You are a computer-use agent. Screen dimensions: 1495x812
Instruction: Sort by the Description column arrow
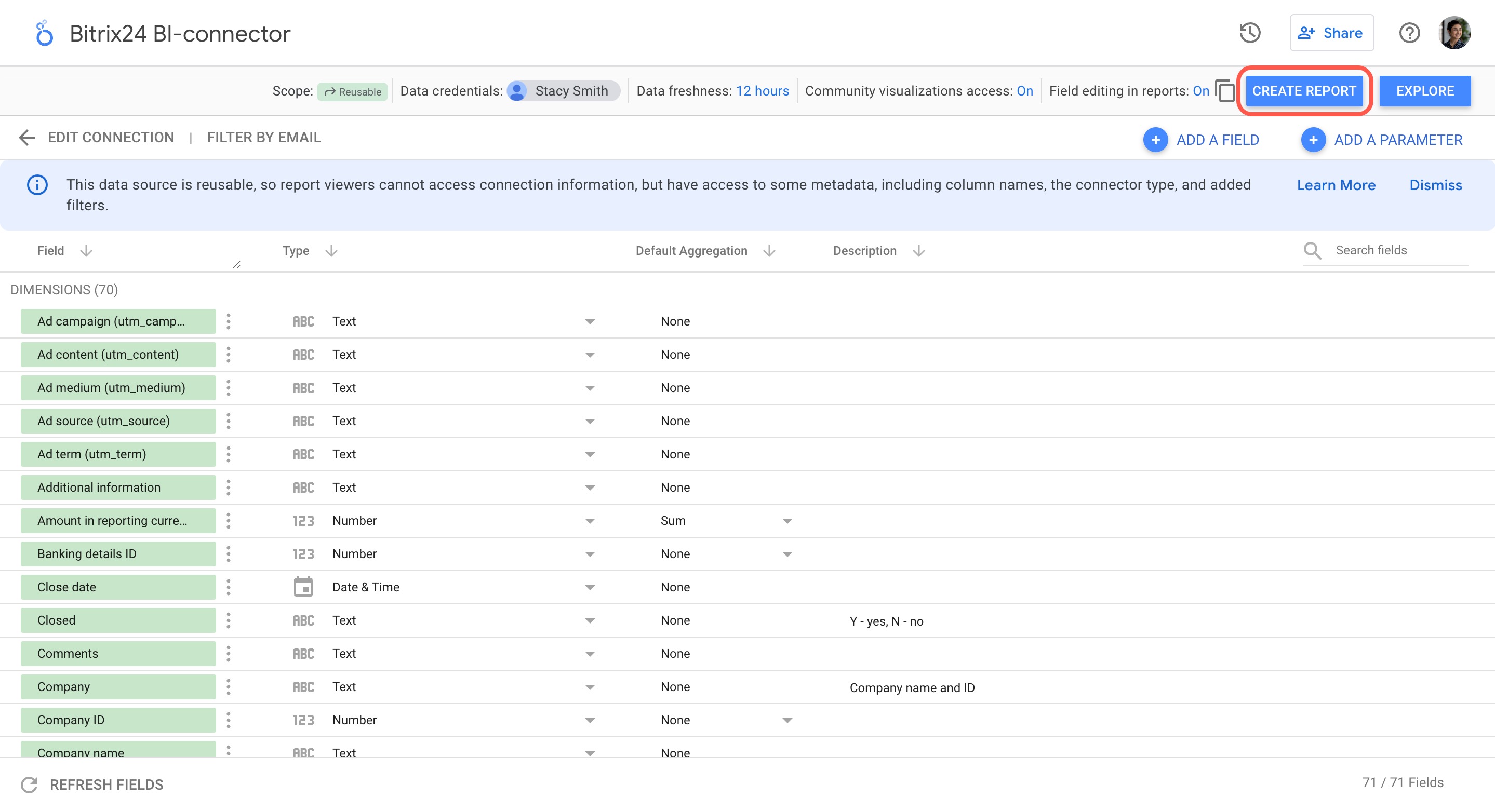coord(919,251)
